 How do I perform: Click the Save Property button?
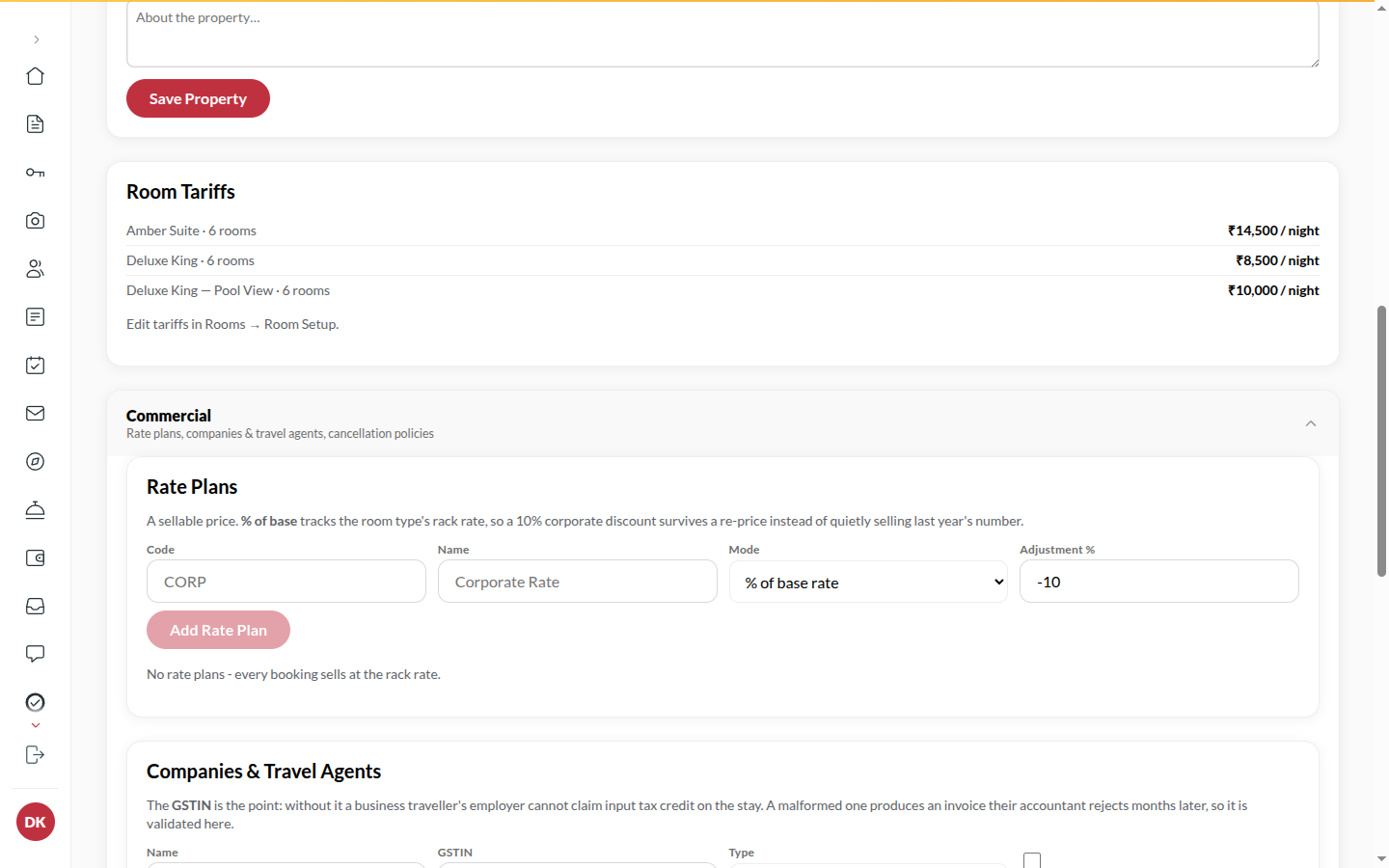click(x=198, y=98)
